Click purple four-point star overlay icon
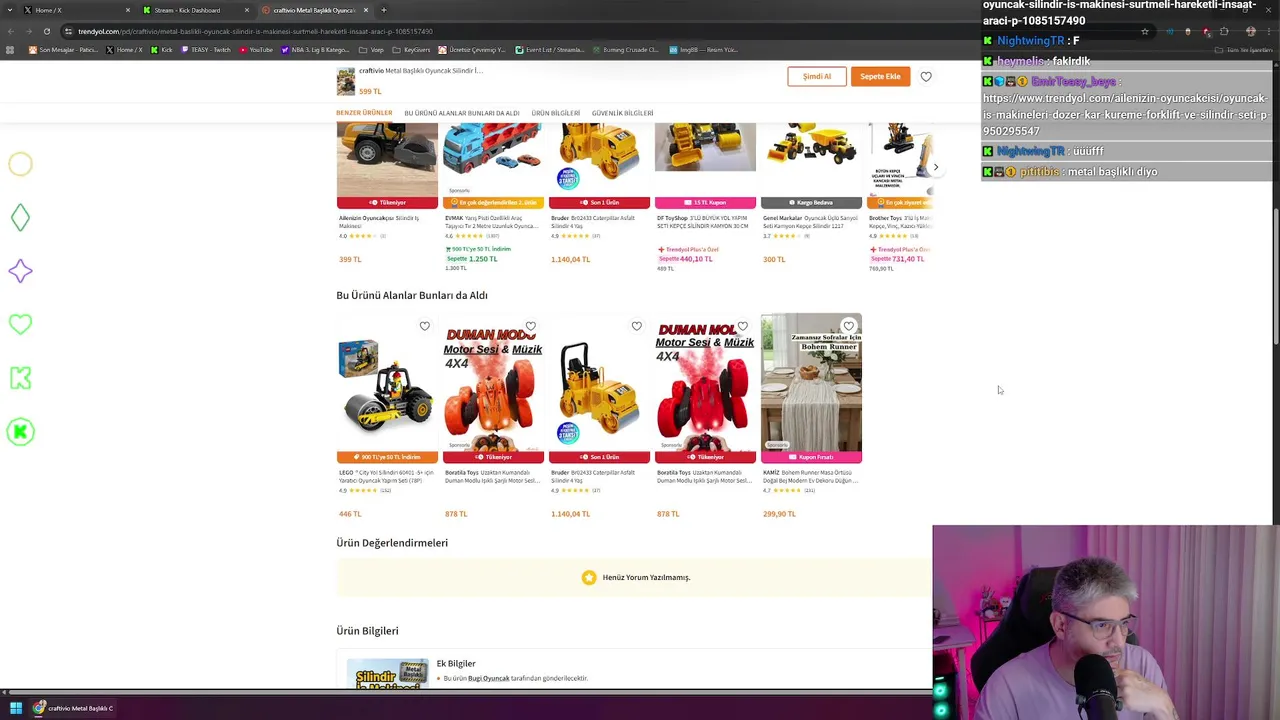The image size is (1280, 720). click(20, 271)
